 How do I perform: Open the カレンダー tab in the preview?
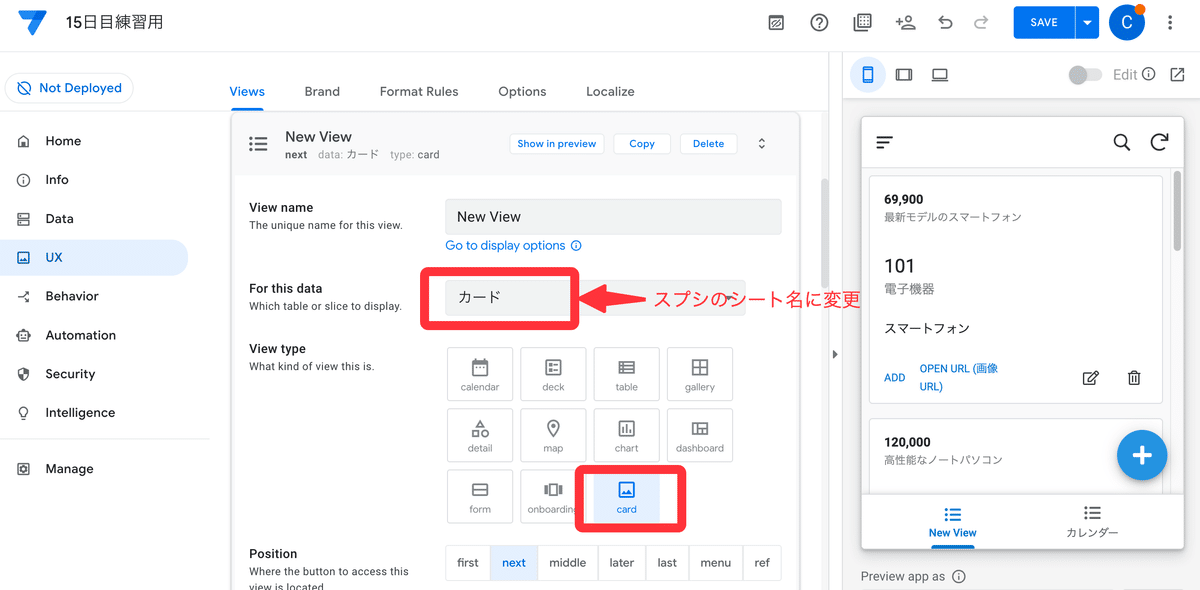tap(1093, 524)
